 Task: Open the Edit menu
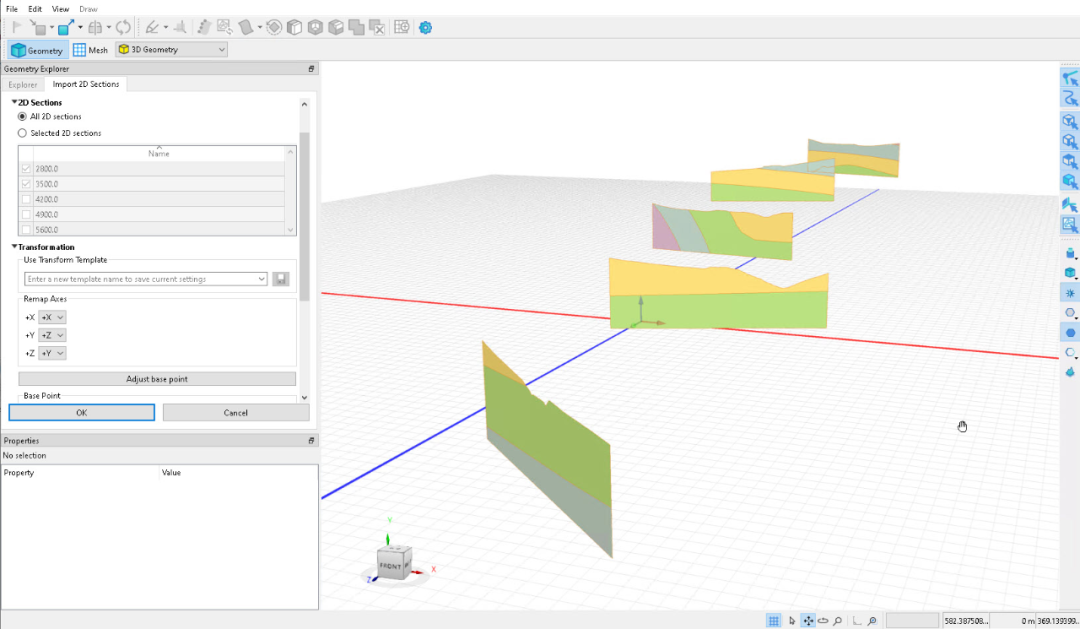(x=35, y=9)
